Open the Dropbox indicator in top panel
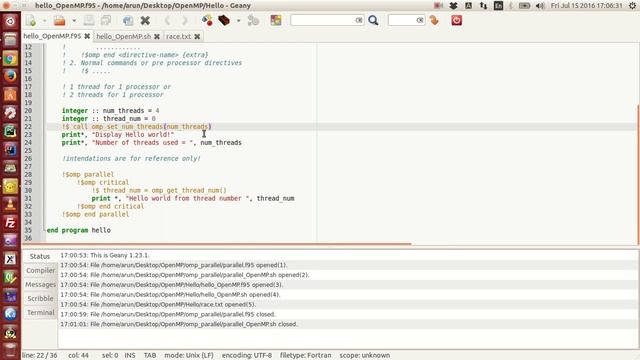This screenshot has height=360, width=640. [453, 6]
